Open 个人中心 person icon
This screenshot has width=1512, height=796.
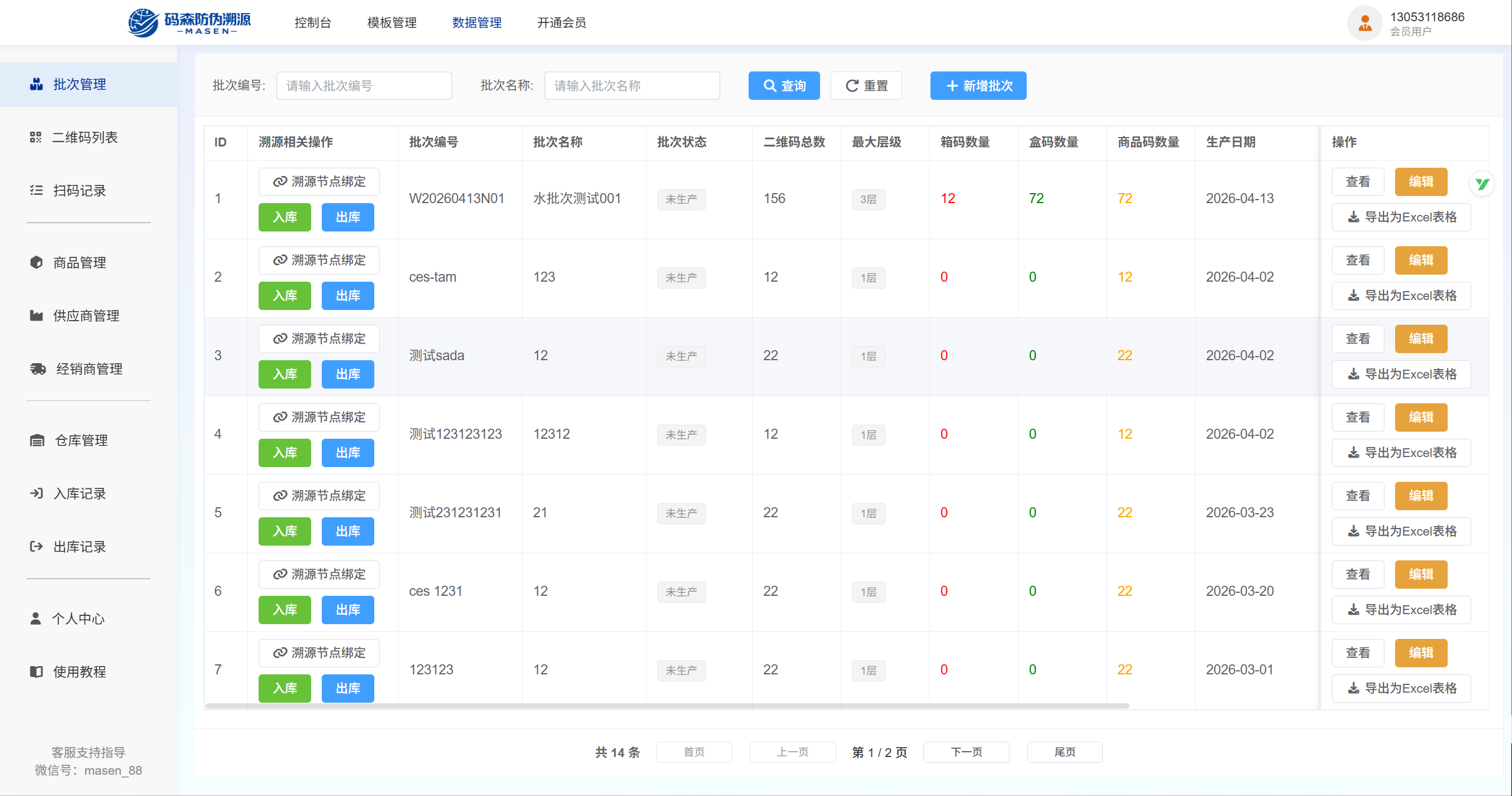(x=35, y=618)
